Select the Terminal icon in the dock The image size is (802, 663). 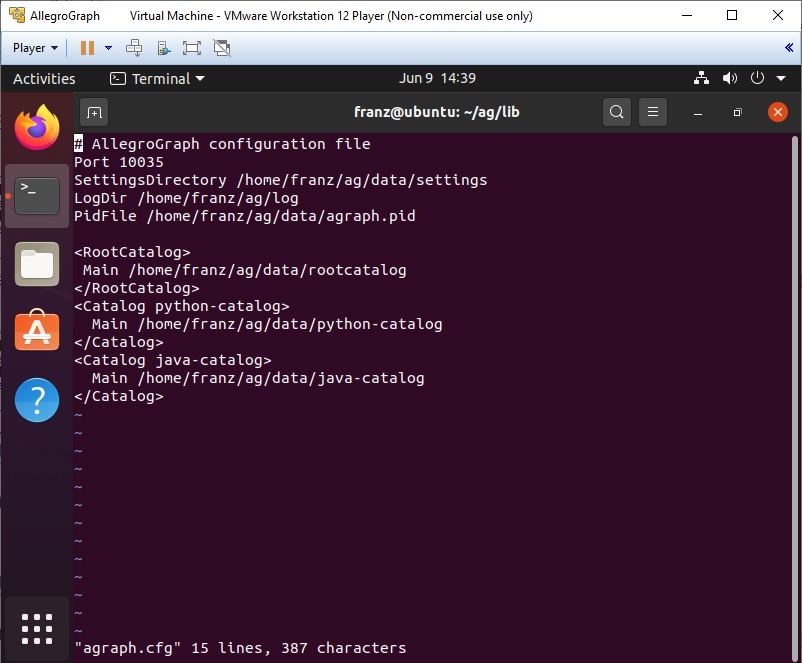point(37,196)
